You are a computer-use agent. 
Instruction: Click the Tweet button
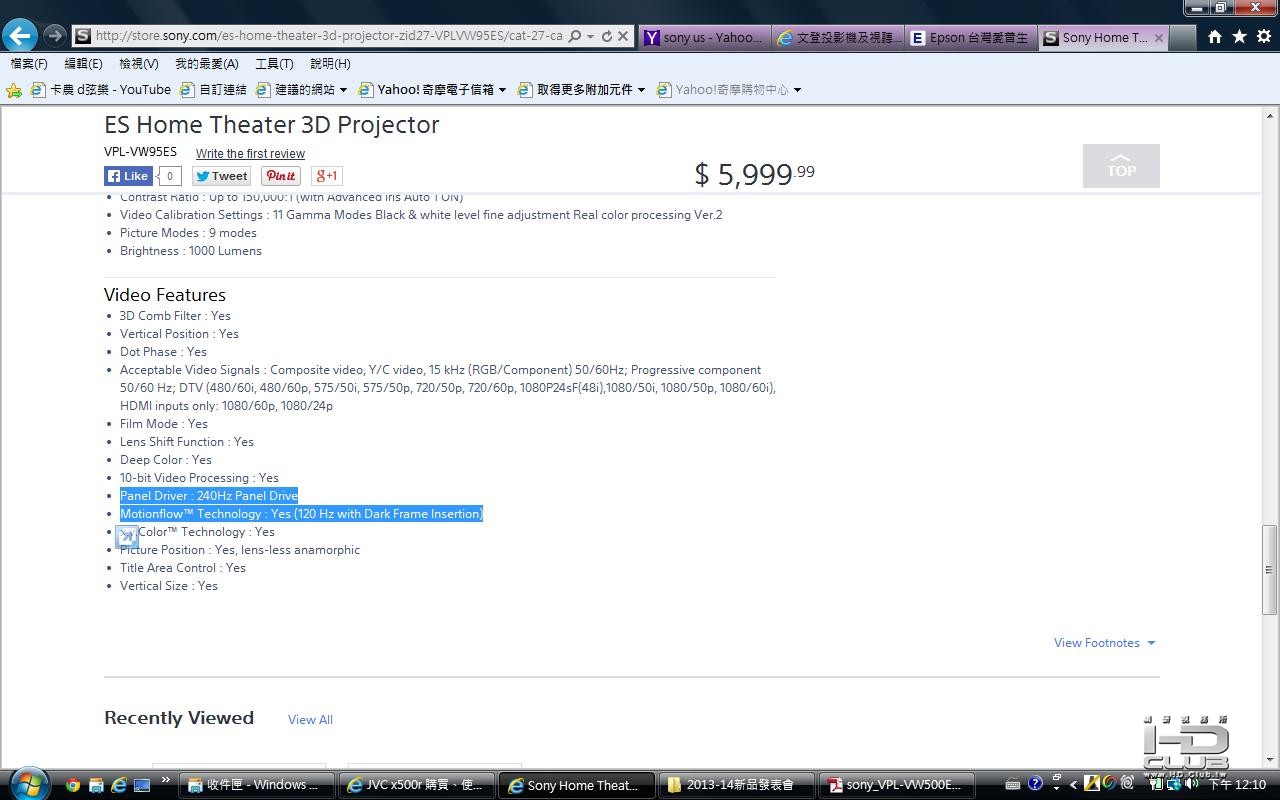(221, 176)
